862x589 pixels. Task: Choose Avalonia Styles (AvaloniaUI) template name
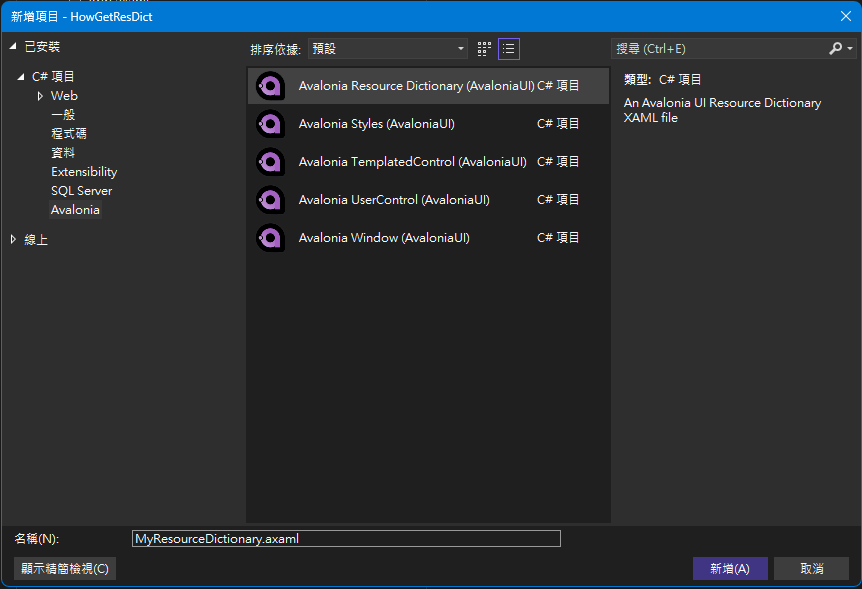pos(377,124)
